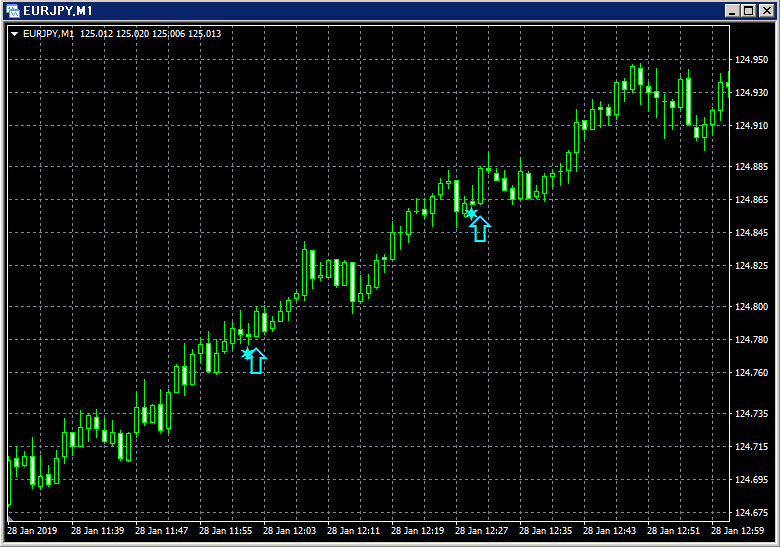The image size is (780, 547).
Task: Click the 28 Jan 2019 date label
Action: (32, 531)
